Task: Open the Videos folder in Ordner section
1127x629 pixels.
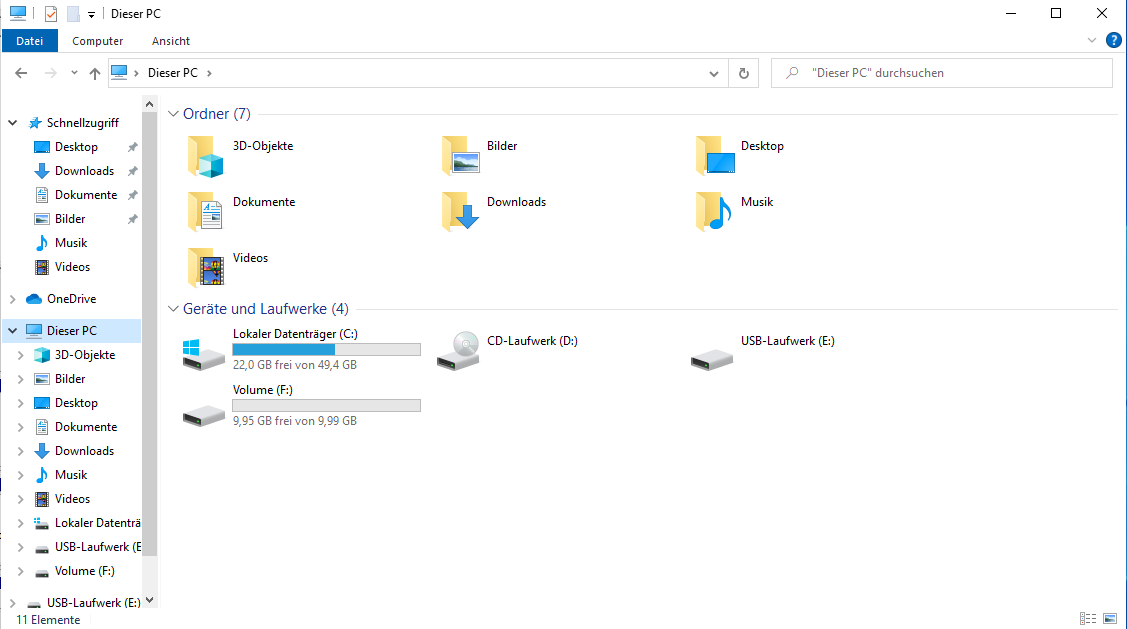Action: pos(205,268)
